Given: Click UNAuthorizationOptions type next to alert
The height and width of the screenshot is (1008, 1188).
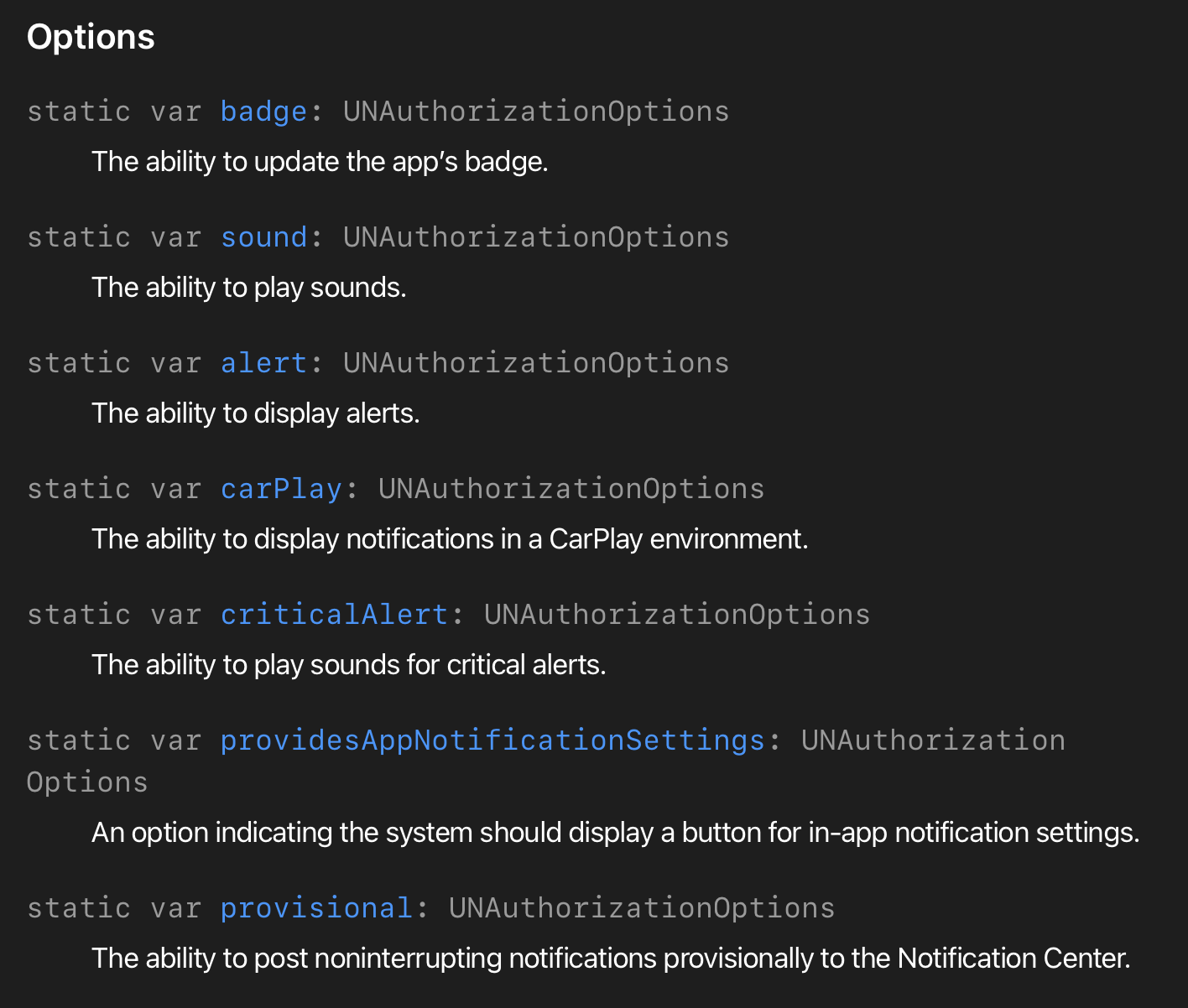Looking at the screenshot, I should 536,363.
